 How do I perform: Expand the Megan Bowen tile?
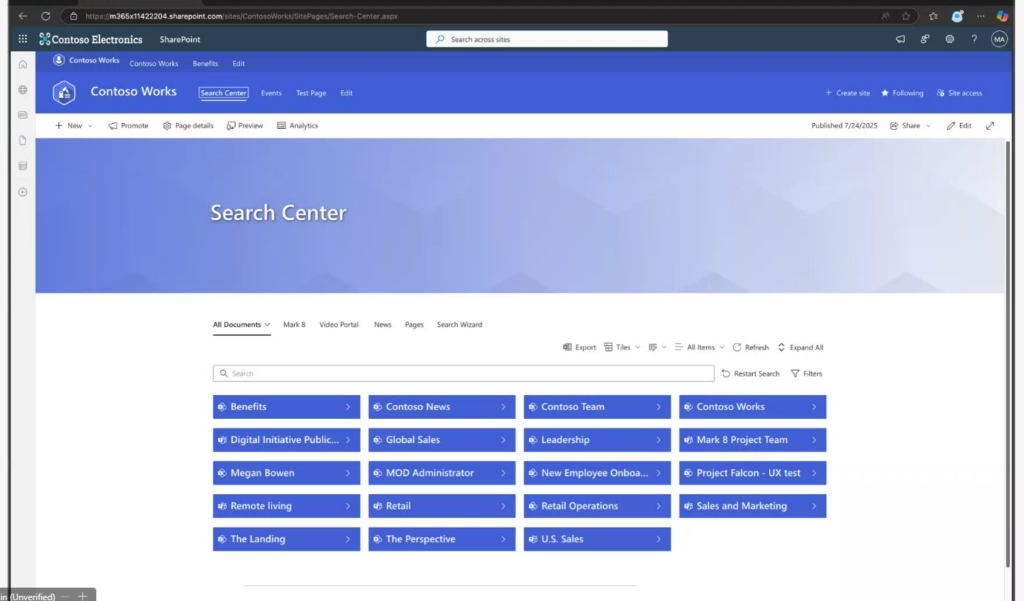click(x=348, y=473)
